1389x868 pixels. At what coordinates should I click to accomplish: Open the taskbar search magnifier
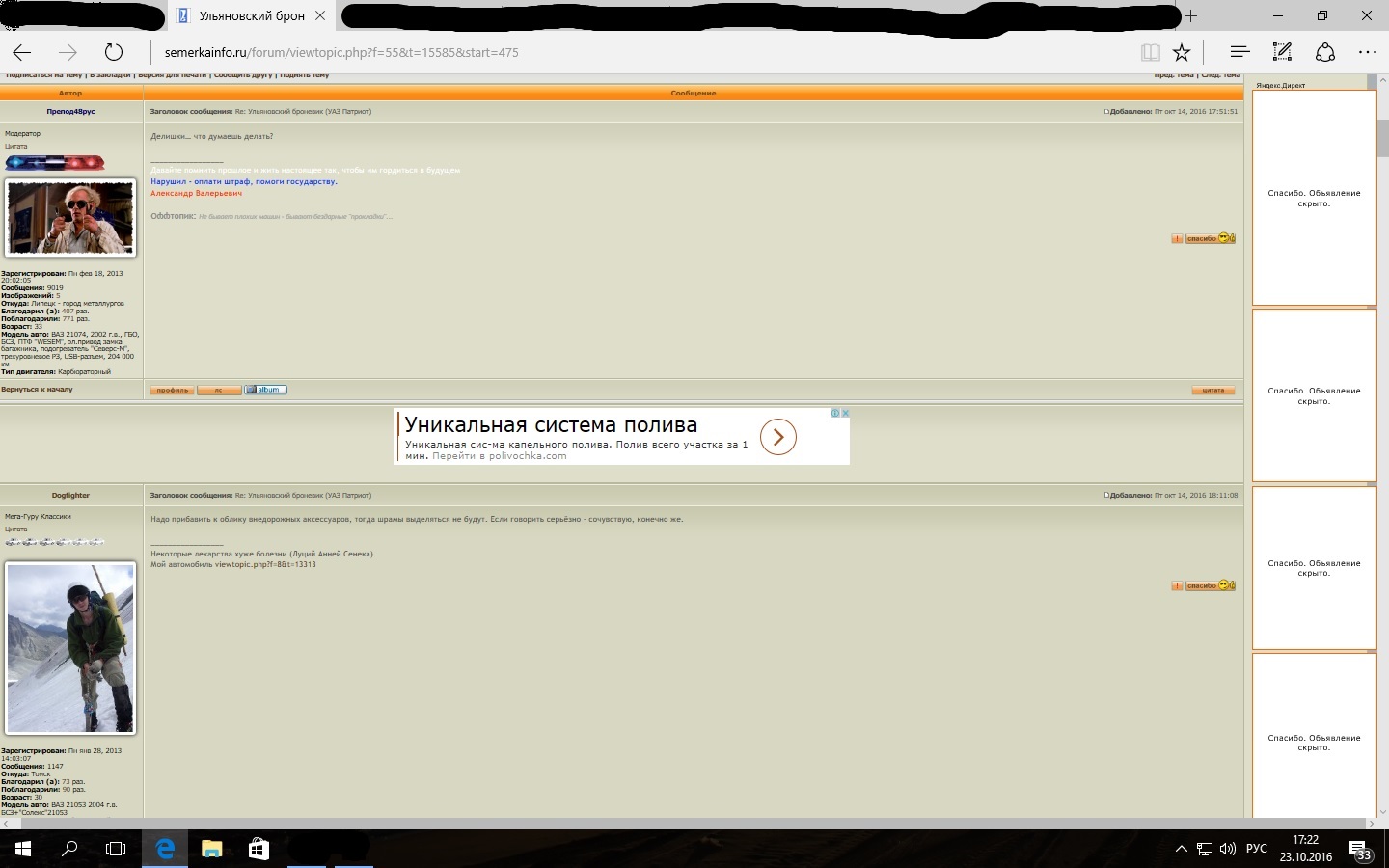tap(69, 849)
